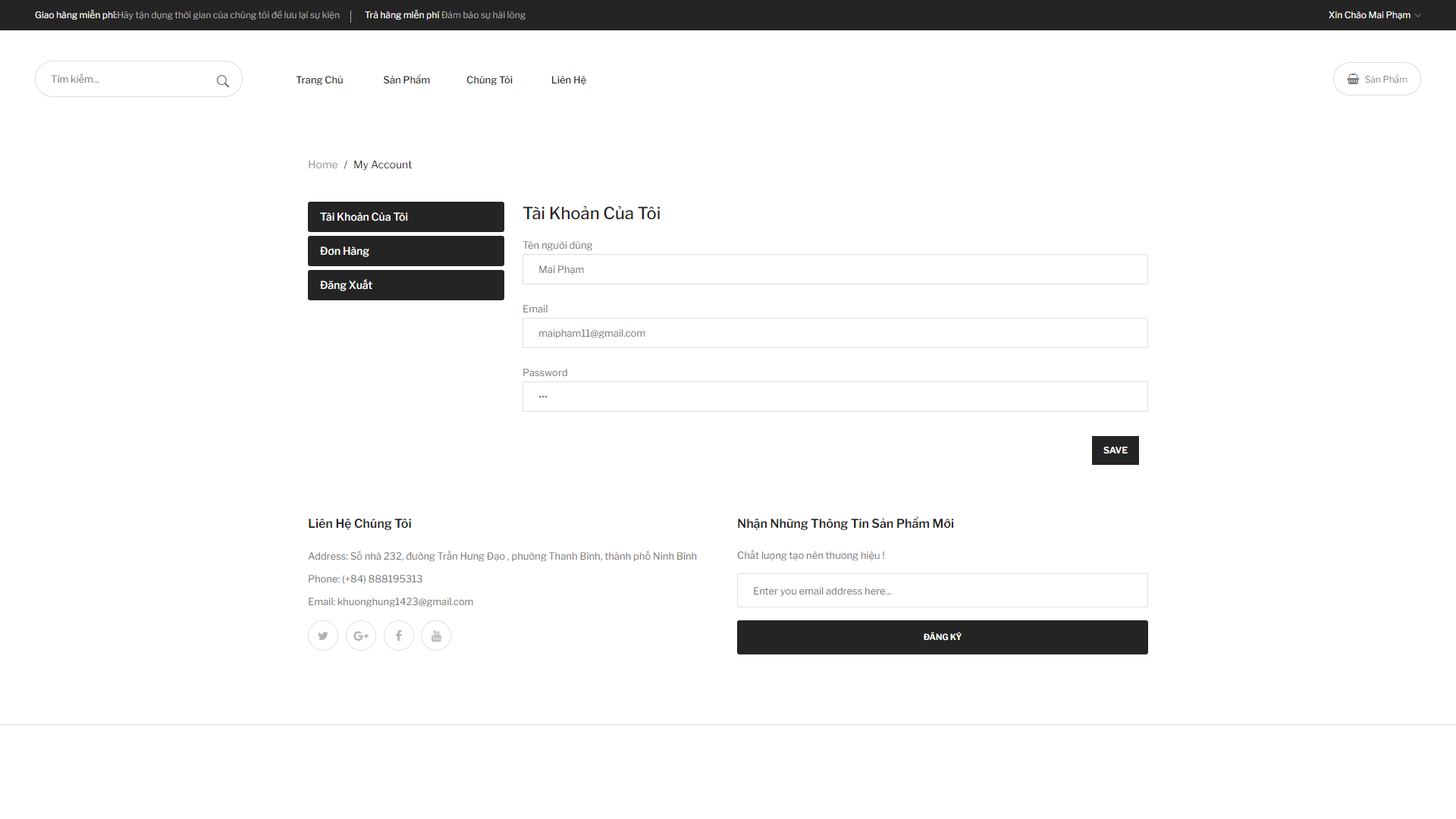Viewport: 1456px width, 819px height.
Task: Select Tài Khoản Của Tôi sidebar tab
Action: (406, 217)
